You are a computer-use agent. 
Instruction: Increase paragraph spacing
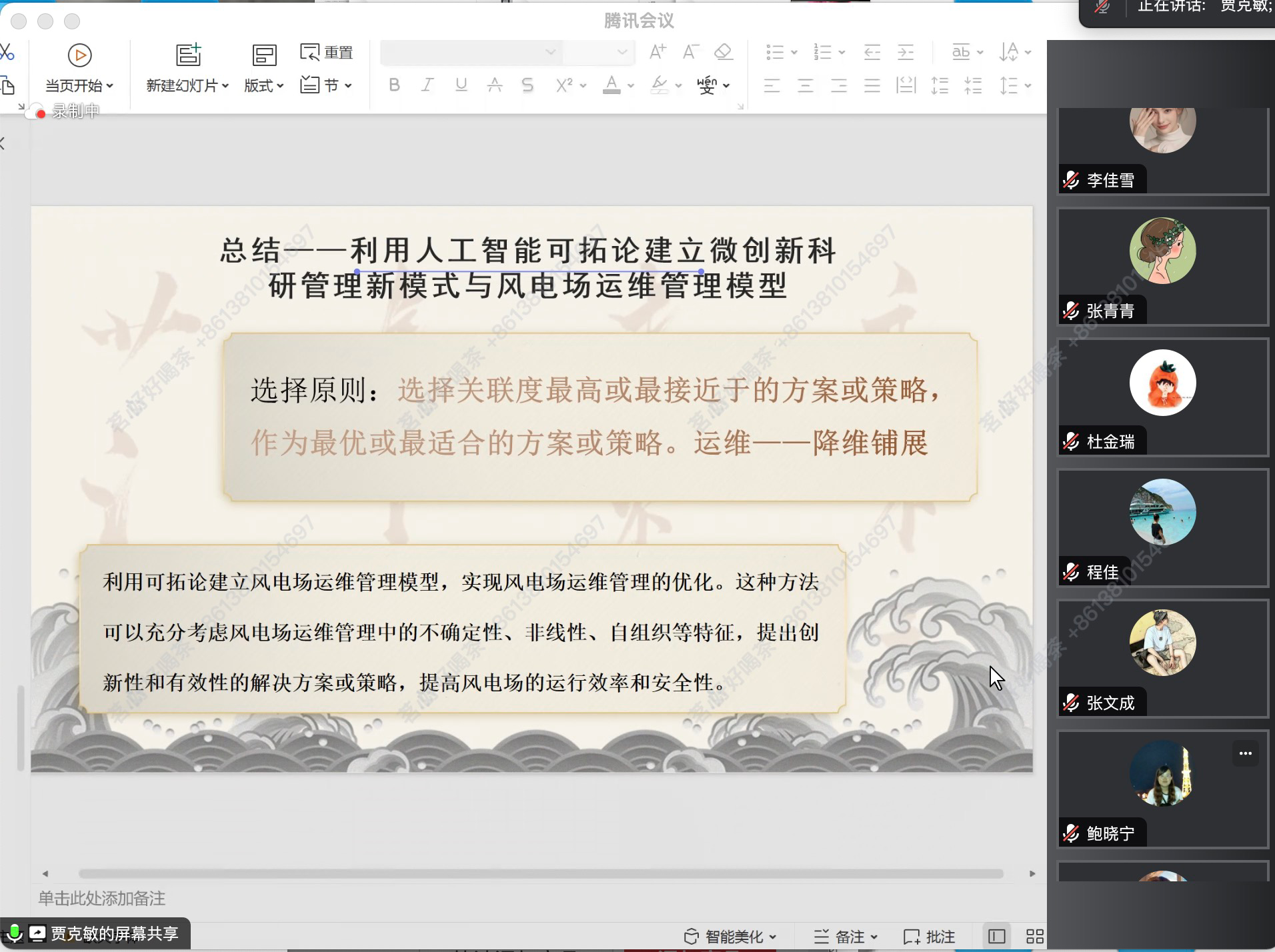coord(940,85)
